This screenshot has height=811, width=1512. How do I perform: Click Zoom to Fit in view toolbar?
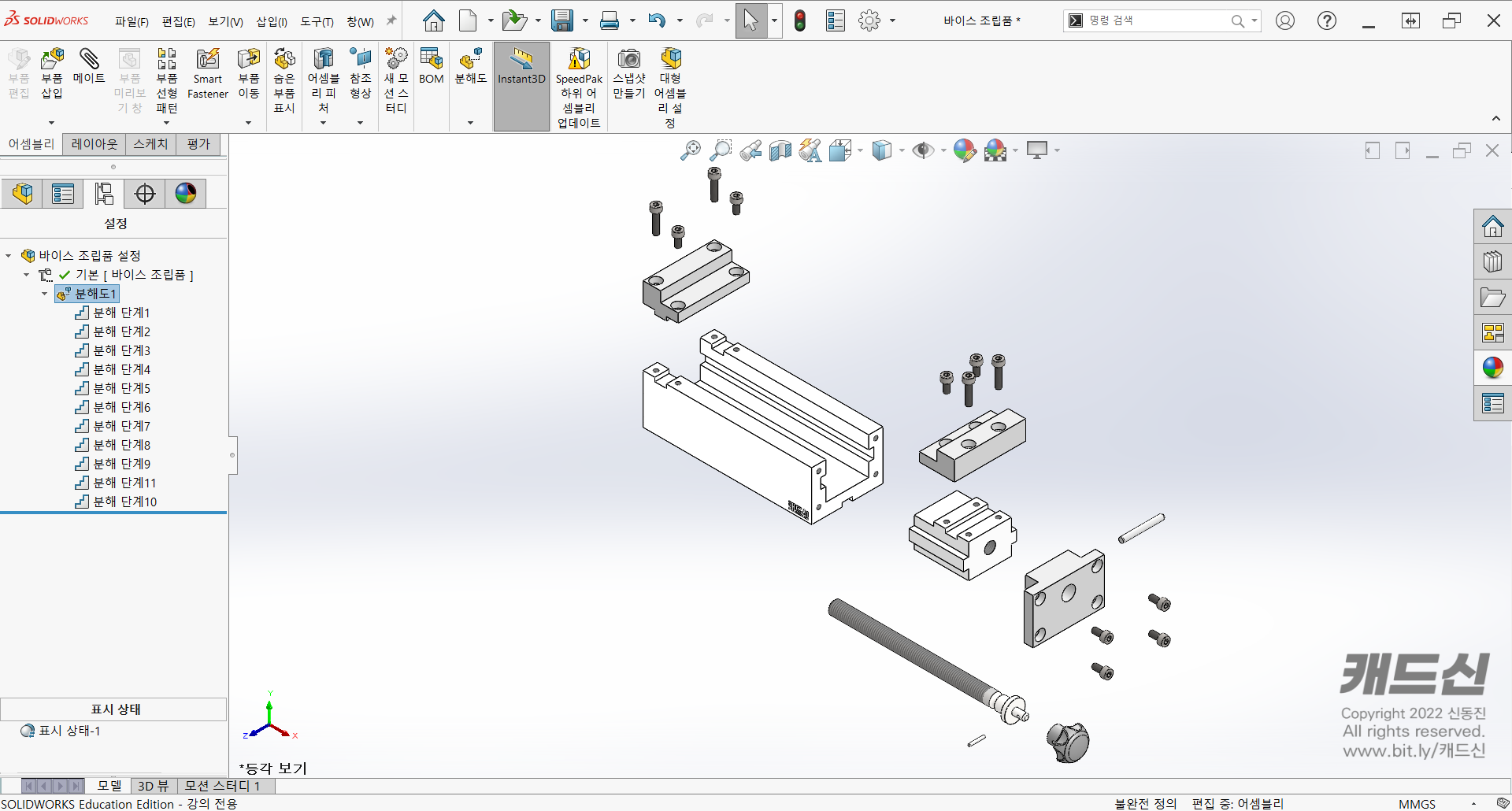[x=691, y=150]
